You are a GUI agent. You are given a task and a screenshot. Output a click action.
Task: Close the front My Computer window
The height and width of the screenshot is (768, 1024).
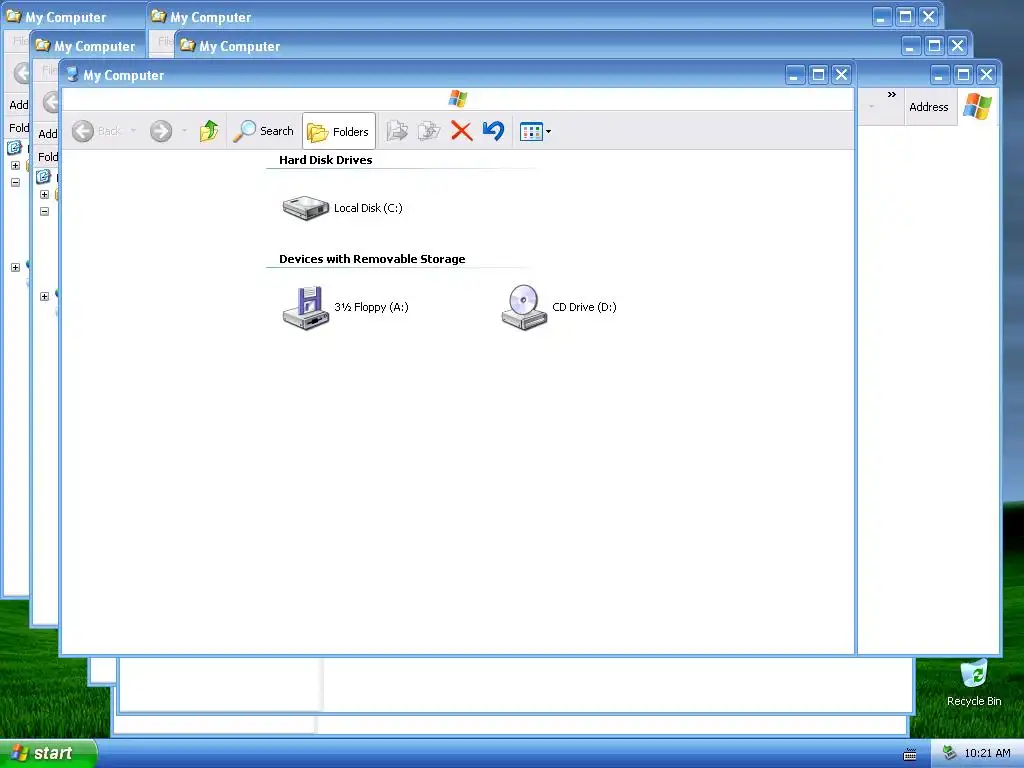[842, 75]
